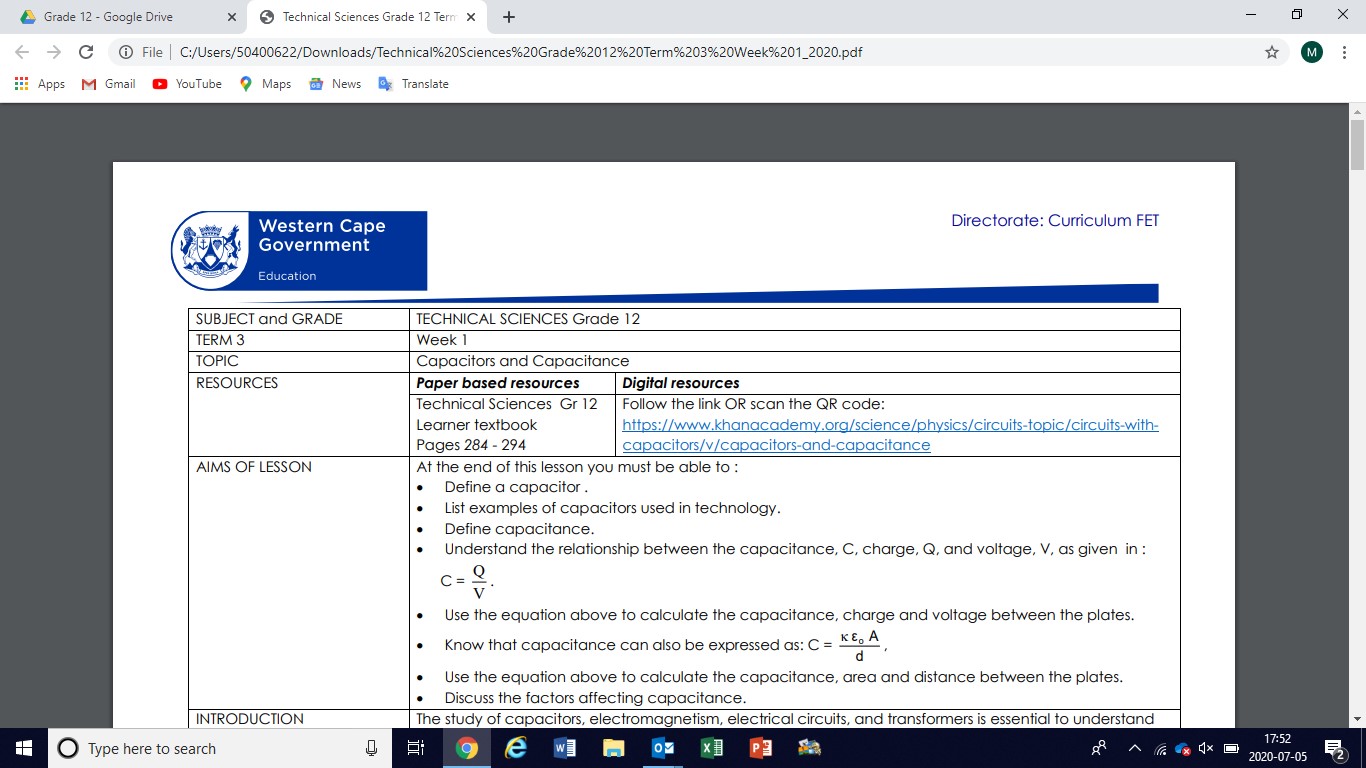1366x768 pixels.
Task: Click 'Discuss the factors affecting capacitance.' bullet
Action: coord(596,698)
